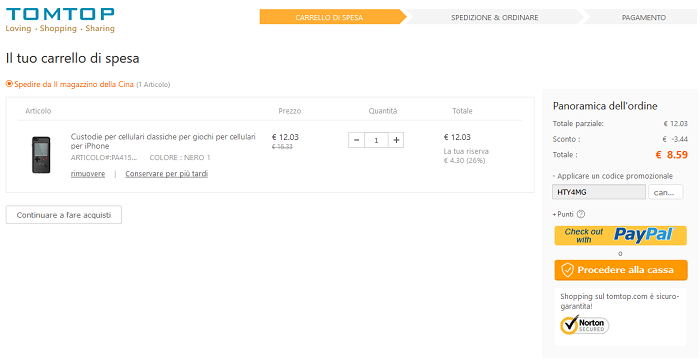Click Conservare per più tardi link
700x360 pixels.
[167, 174]
